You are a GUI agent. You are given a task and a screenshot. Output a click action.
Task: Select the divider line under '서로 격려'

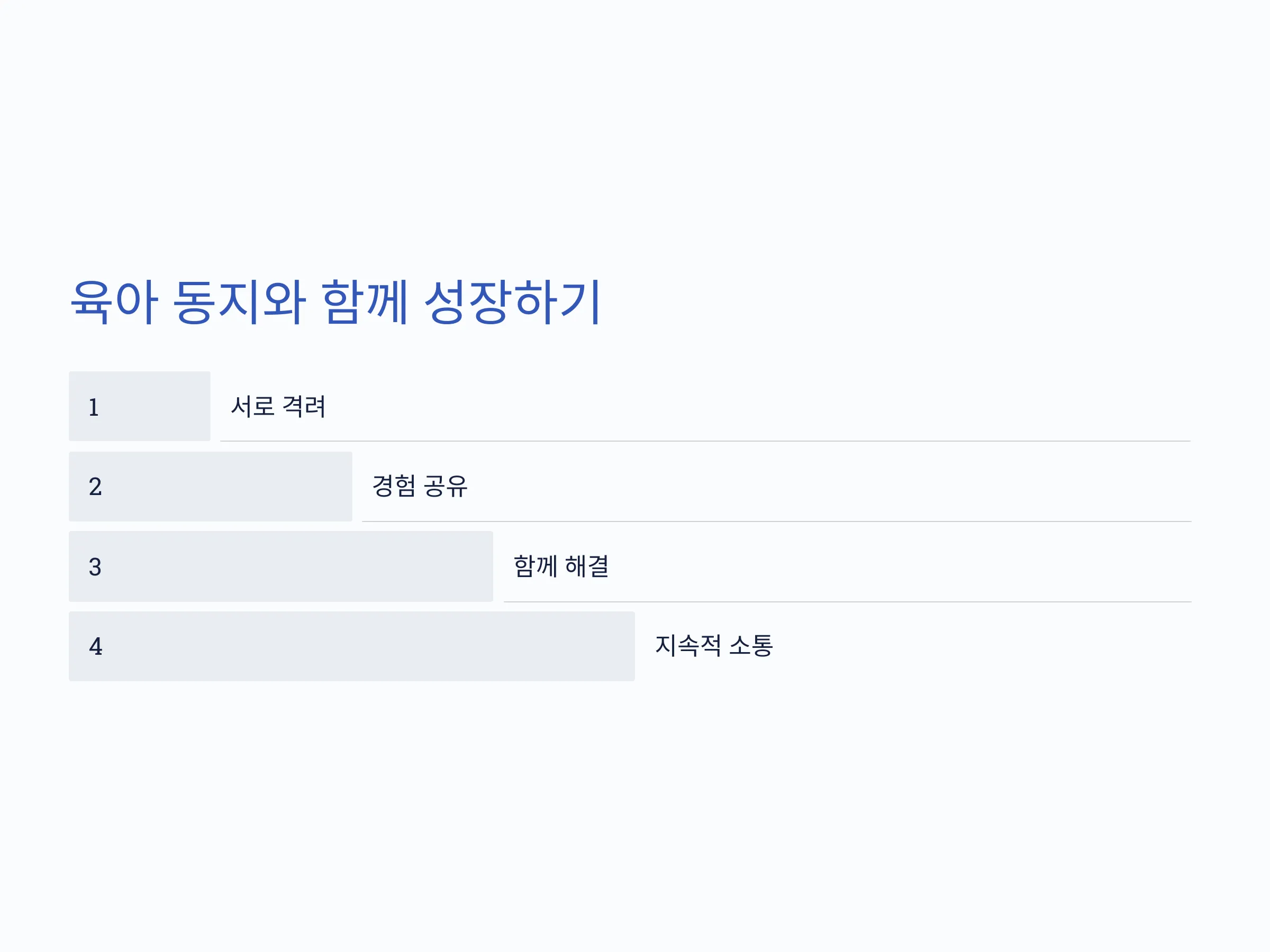[705, 441]
